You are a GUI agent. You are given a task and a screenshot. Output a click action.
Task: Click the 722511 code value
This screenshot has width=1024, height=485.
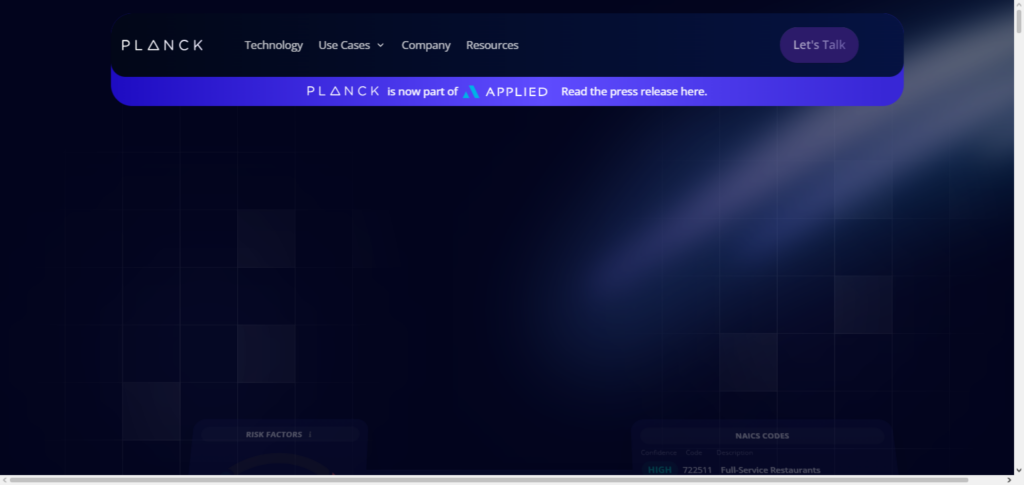[697, 470]
